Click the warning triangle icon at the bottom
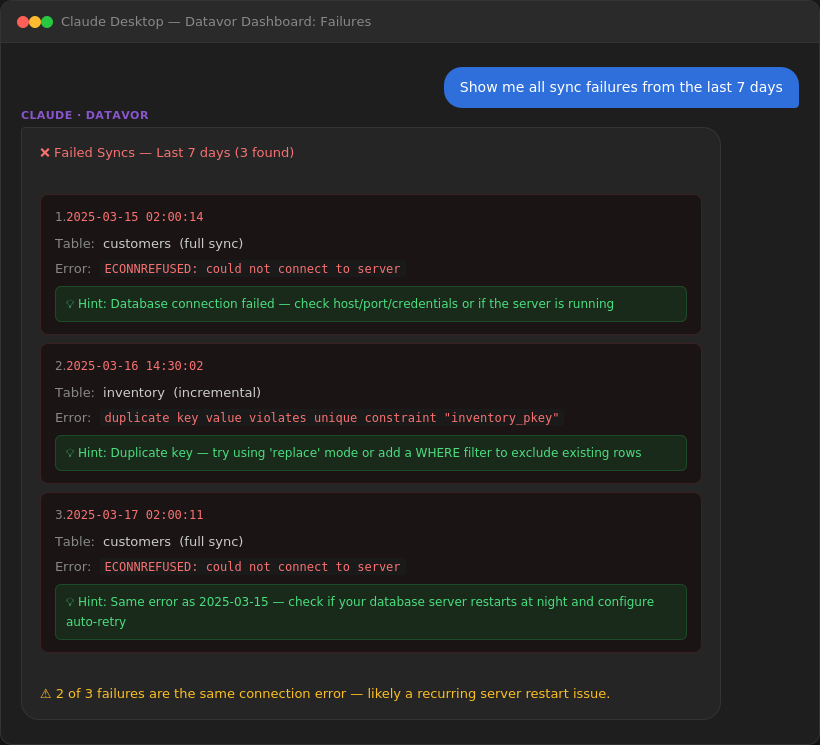The width and height of the screenshot is (820, 745). (43, 693)
